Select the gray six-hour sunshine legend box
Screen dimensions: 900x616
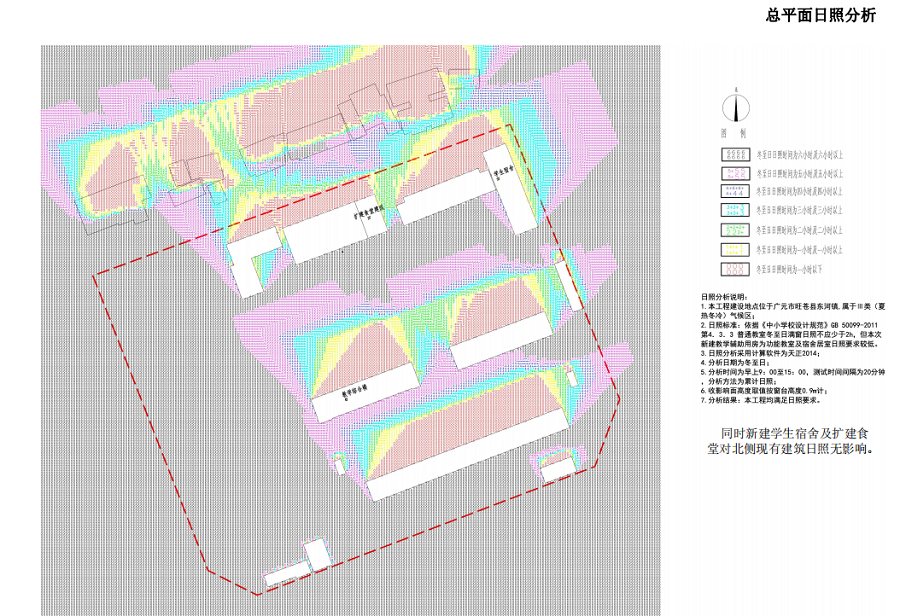pyautogui.click(x=735, y=155)
